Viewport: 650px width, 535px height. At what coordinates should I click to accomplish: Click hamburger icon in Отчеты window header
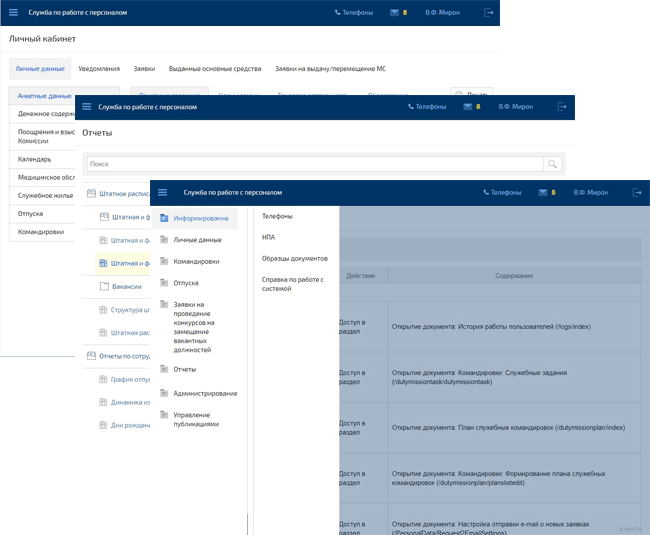click(x=87, y=106)
